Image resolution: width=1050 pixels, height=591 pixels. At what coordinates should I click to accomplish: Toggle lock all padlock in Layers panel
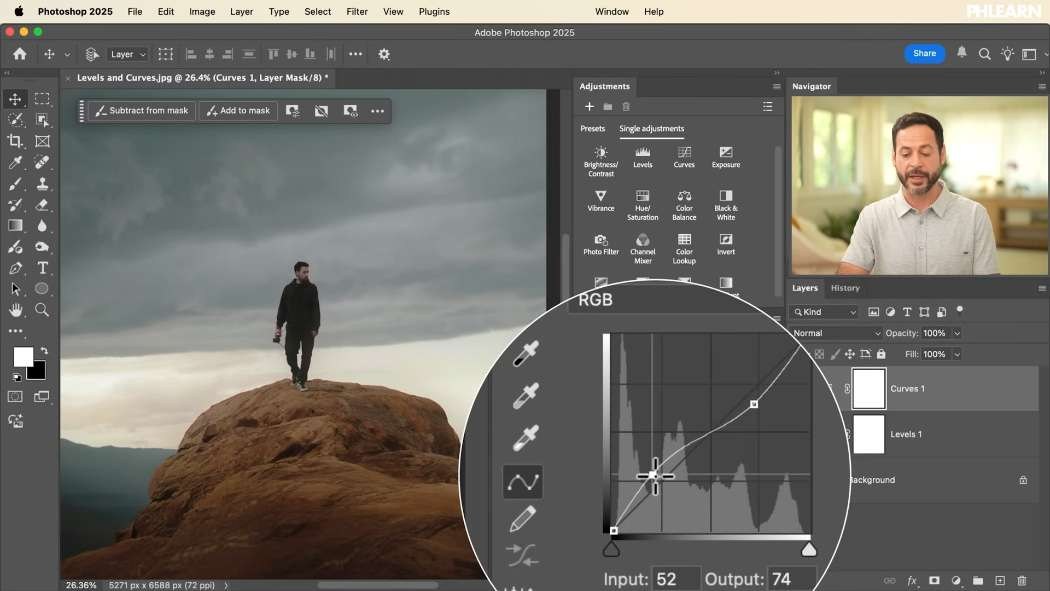[x=881, y=354]
